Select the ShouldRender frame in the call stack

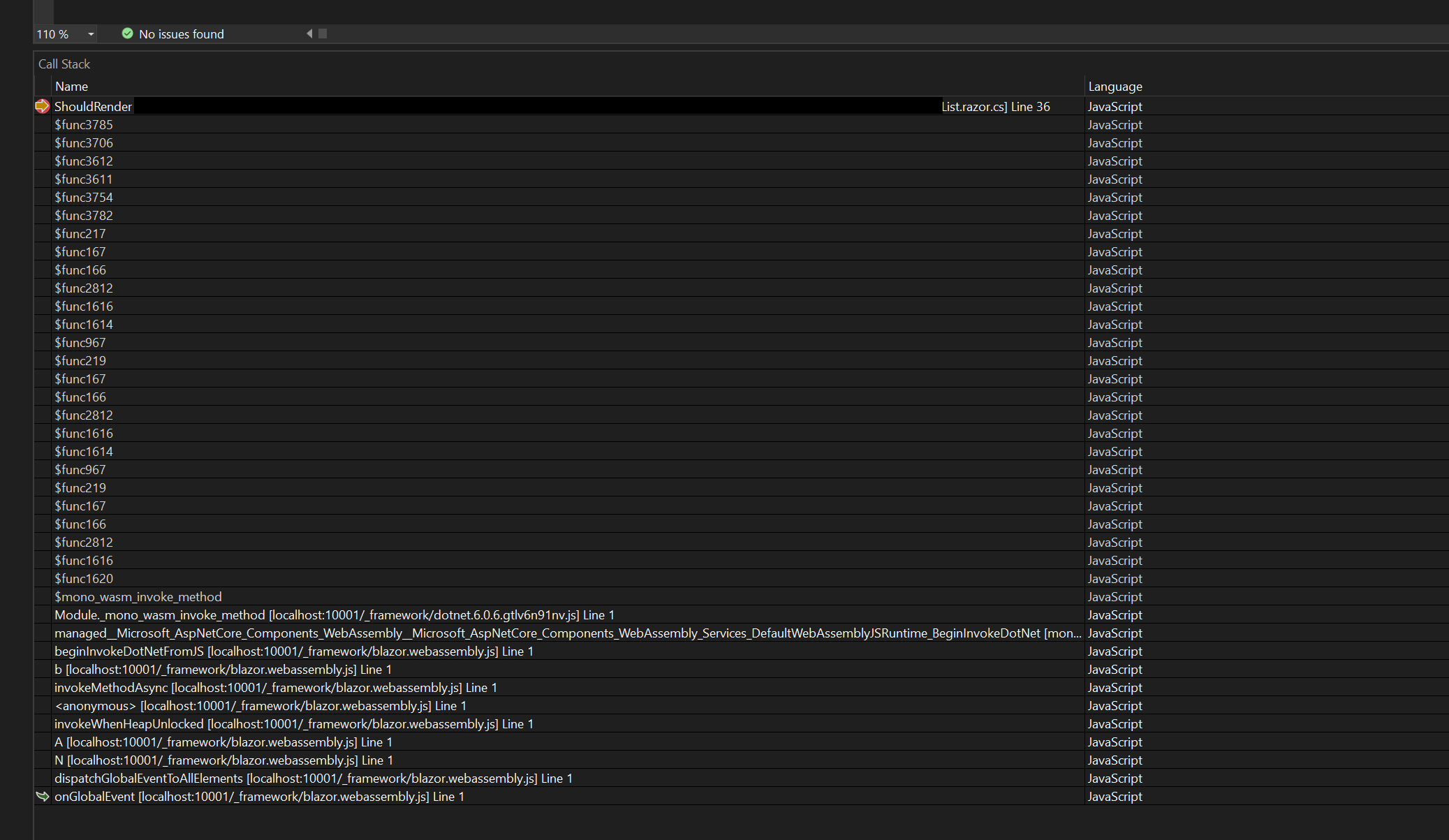(x=94, y=106)
